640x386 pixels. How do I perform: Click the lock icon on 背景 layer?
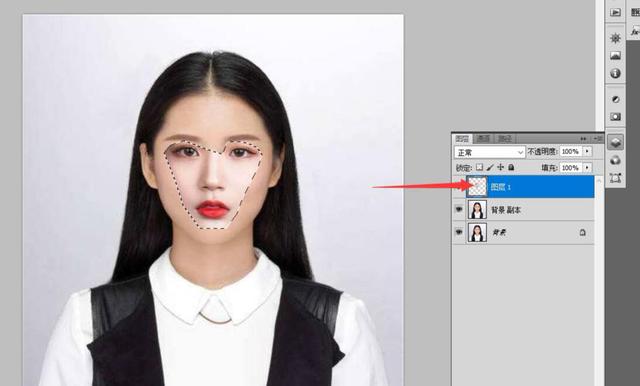pos(582,232)
